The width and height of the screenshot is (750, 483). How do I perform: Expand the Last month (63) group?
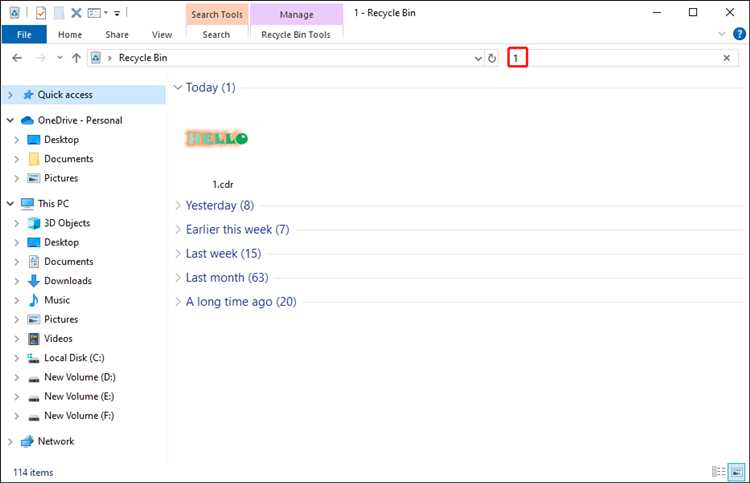click(x=178, y=278)
